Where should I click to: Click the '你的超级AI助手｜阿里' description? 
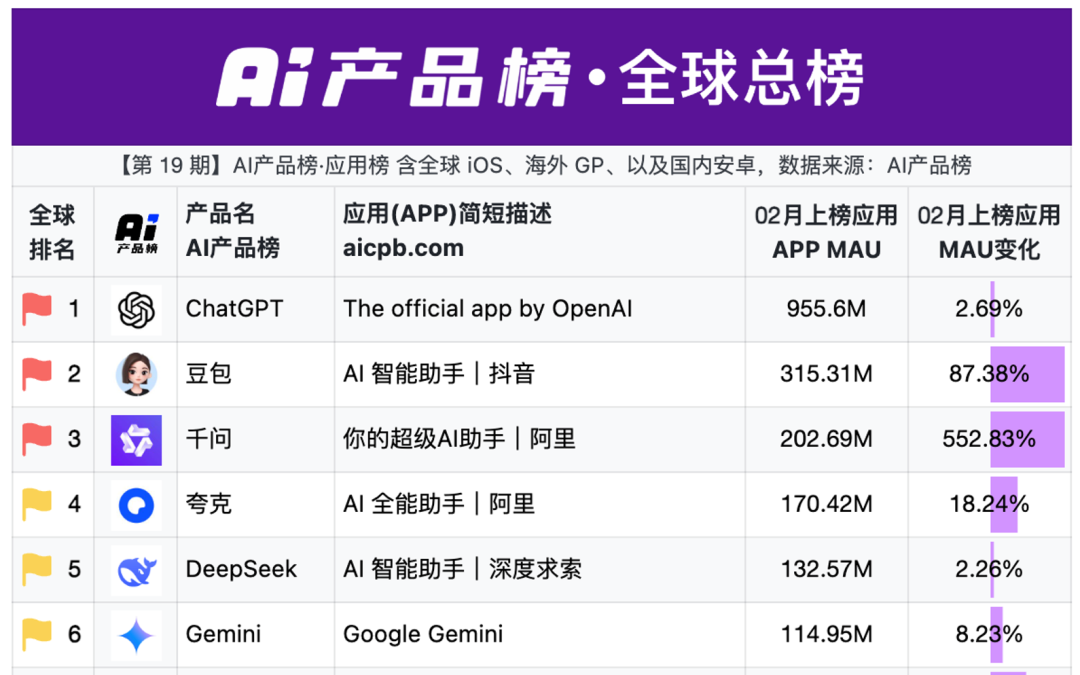459,439
